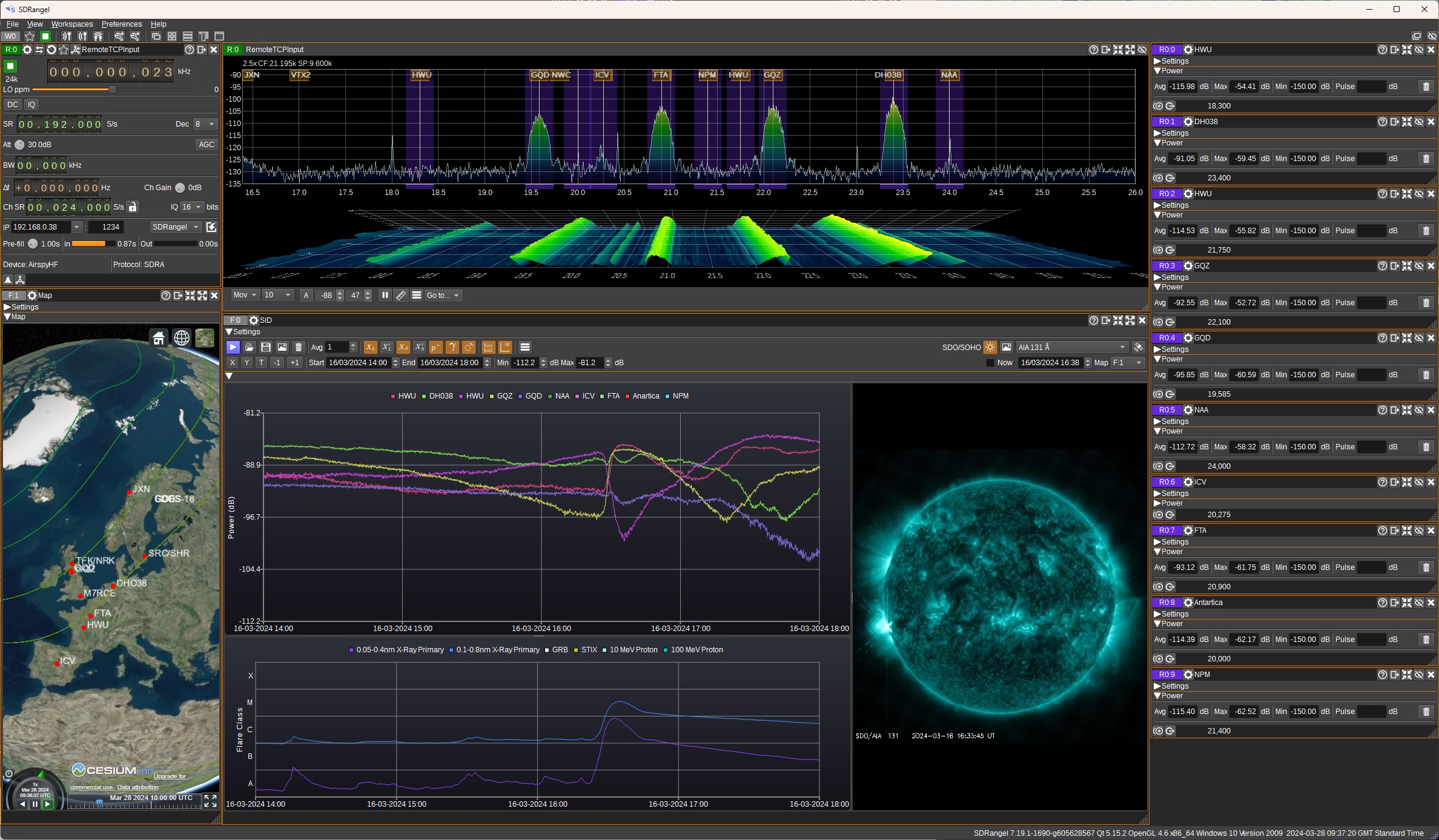Hide the HWU R0:0 channel overlay
This screenshot has height=840, width=1439.
[x=1419, y=50]
